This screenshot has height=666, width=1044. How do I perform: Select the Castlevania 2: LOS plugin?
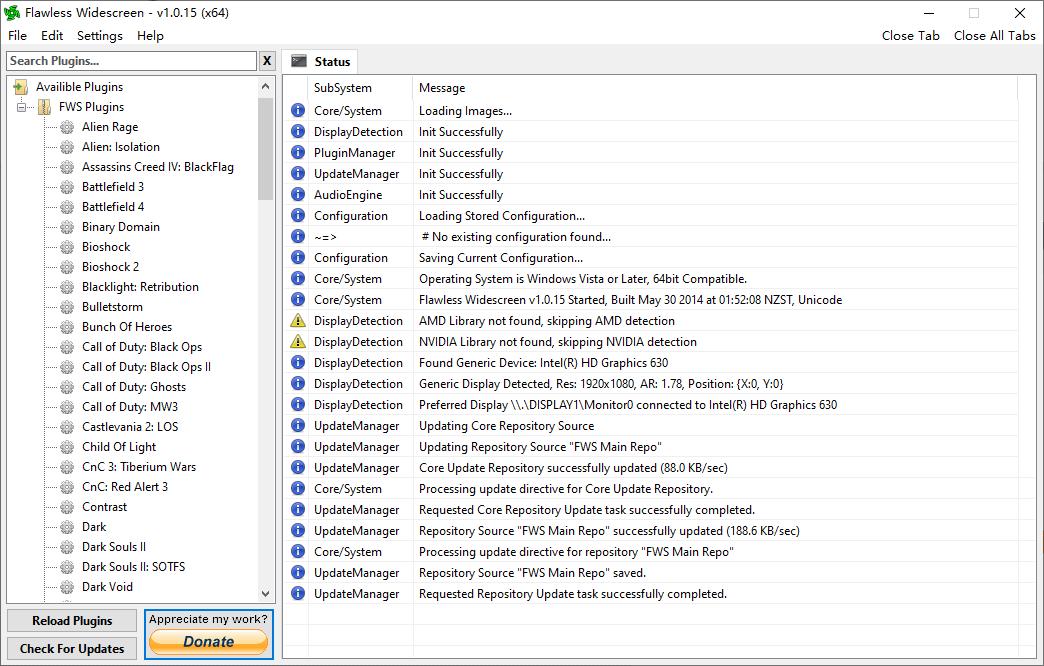[x=130, y=427]
